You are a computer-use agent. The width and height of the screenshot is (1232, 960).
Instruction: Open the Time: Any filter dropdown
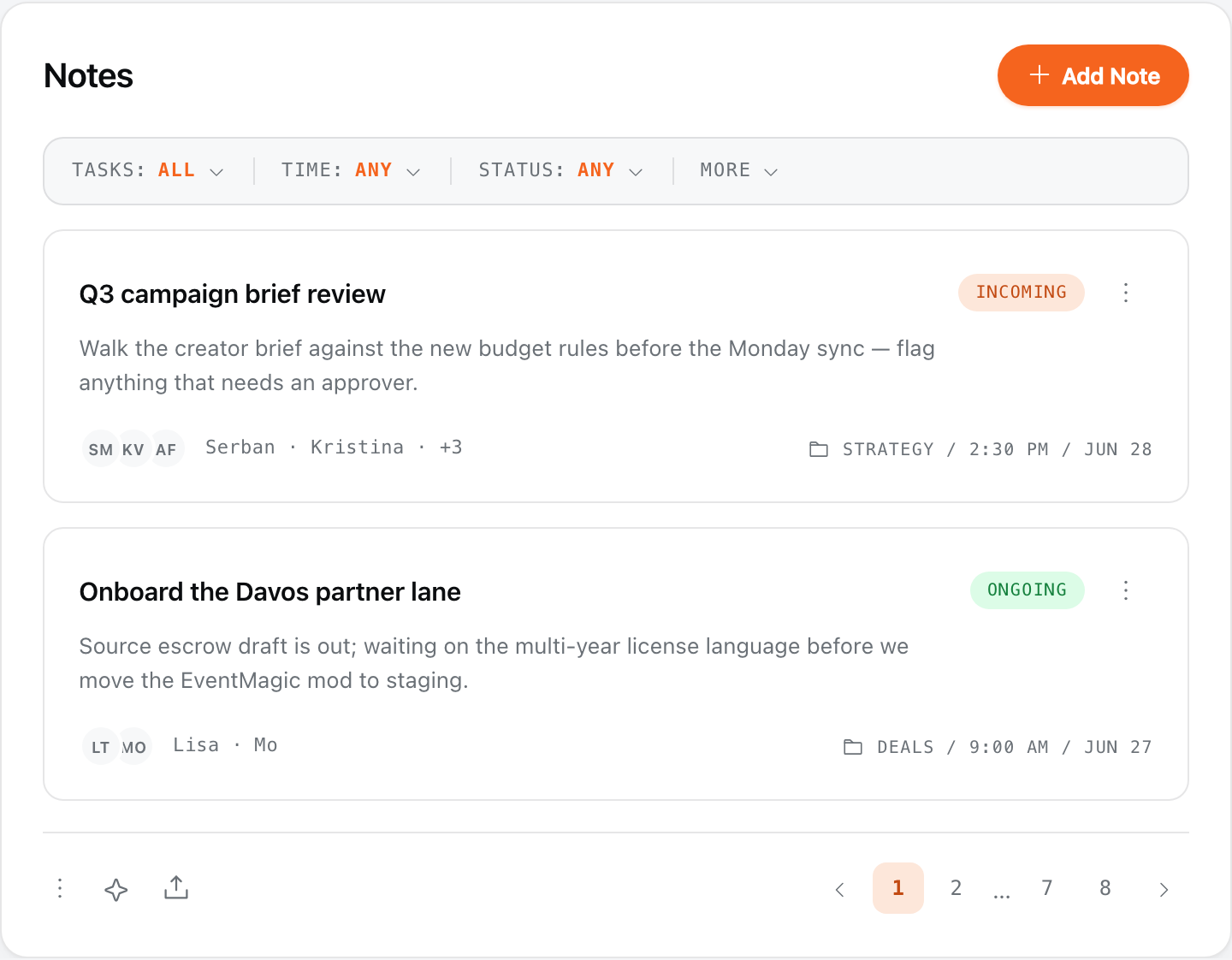pyautogui.click(x=351, y=170)
